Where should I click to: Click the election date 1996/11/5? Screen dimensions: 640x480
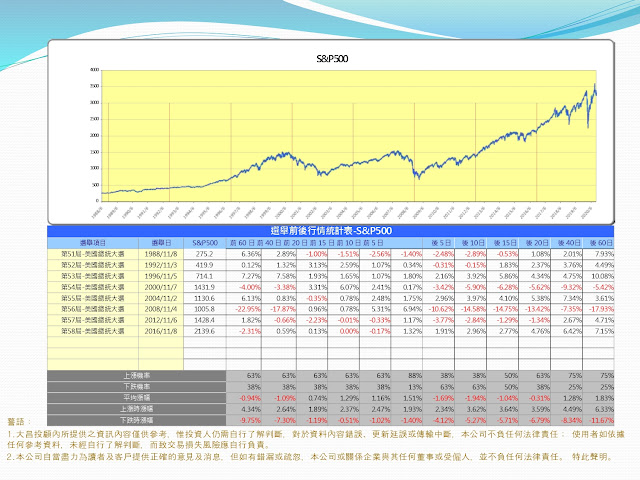(x=161, y=276)
